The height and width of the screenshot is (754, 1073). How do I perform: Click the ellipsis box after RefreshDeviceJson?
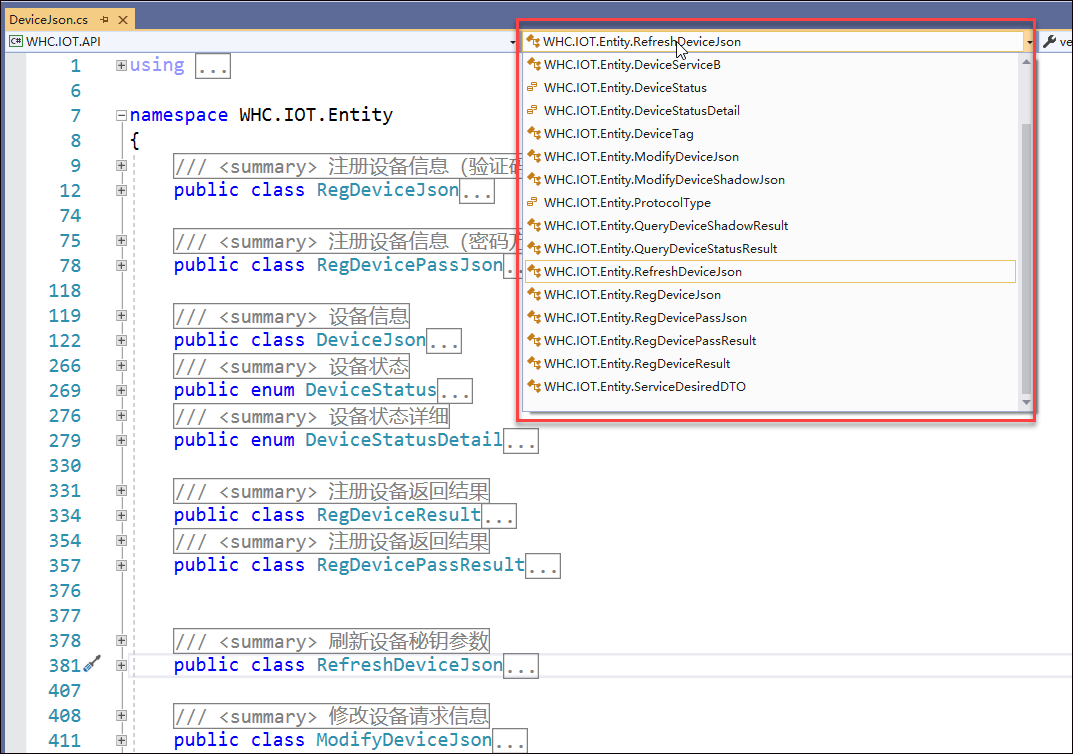coord(521,666)
